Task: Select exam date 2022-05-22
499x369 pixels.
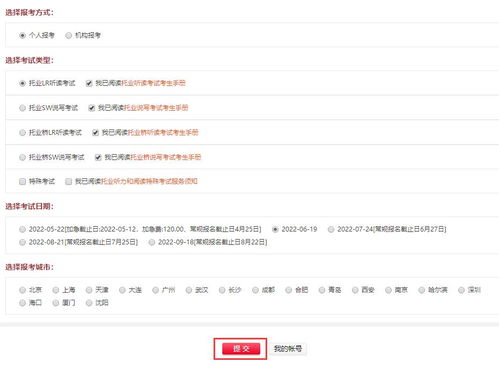Action: [x=22, y=229]
